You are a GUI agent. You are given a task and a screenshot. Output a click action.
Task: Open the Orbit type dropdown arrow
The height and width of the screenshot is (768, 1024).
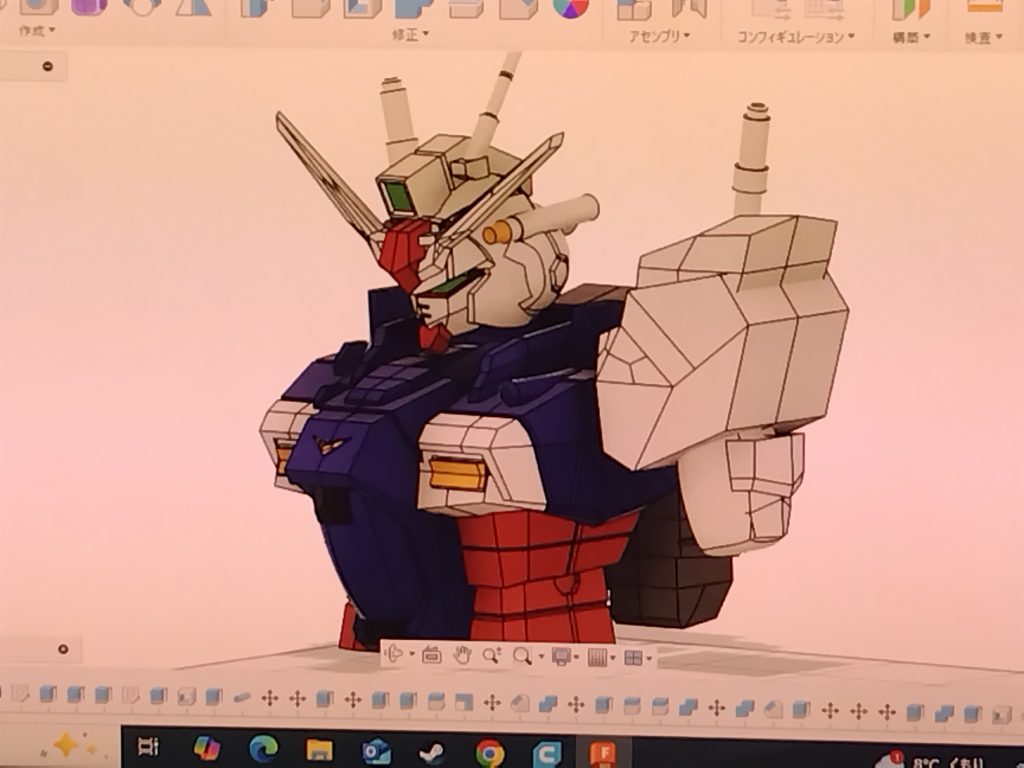tap(412, 657)
